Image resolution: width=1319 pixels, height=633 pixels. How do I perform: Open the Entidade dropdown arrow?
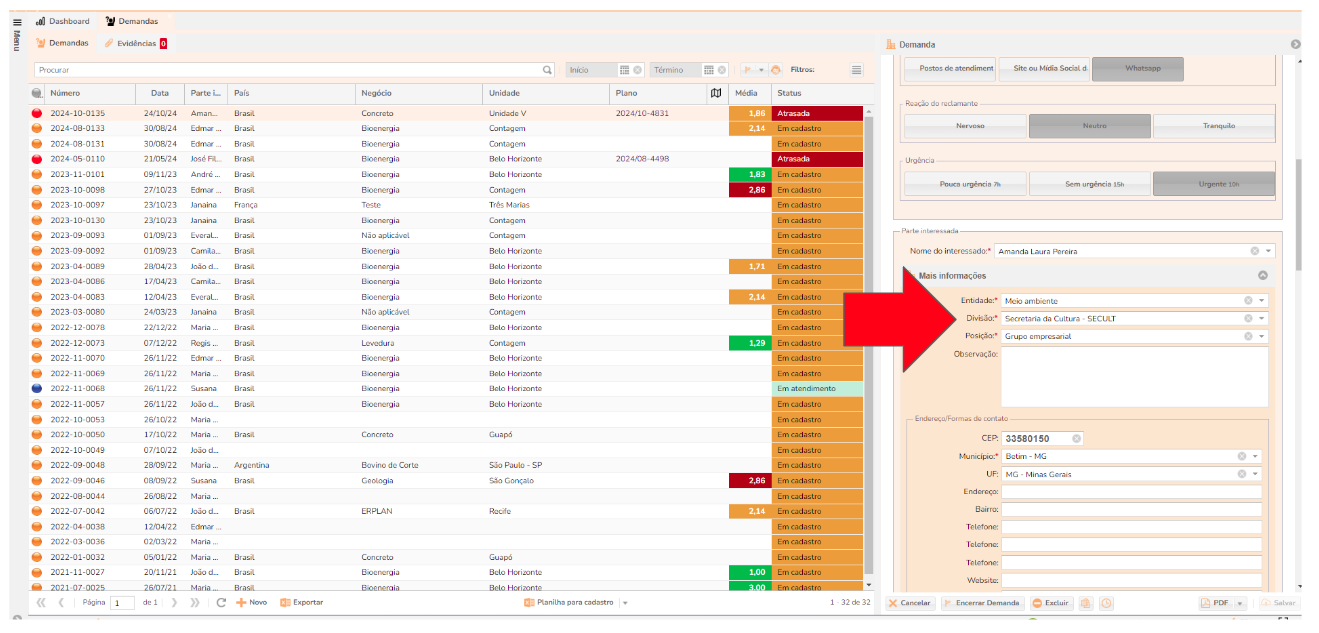point(1261,300)
